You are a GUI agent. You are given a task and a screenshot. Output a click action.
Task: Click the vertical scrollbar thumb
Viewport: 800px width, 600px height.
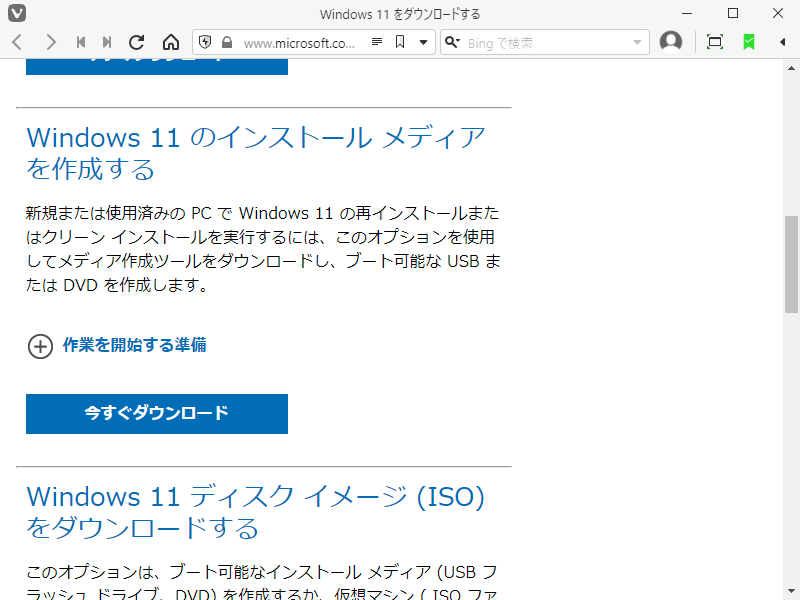point(791,264)
